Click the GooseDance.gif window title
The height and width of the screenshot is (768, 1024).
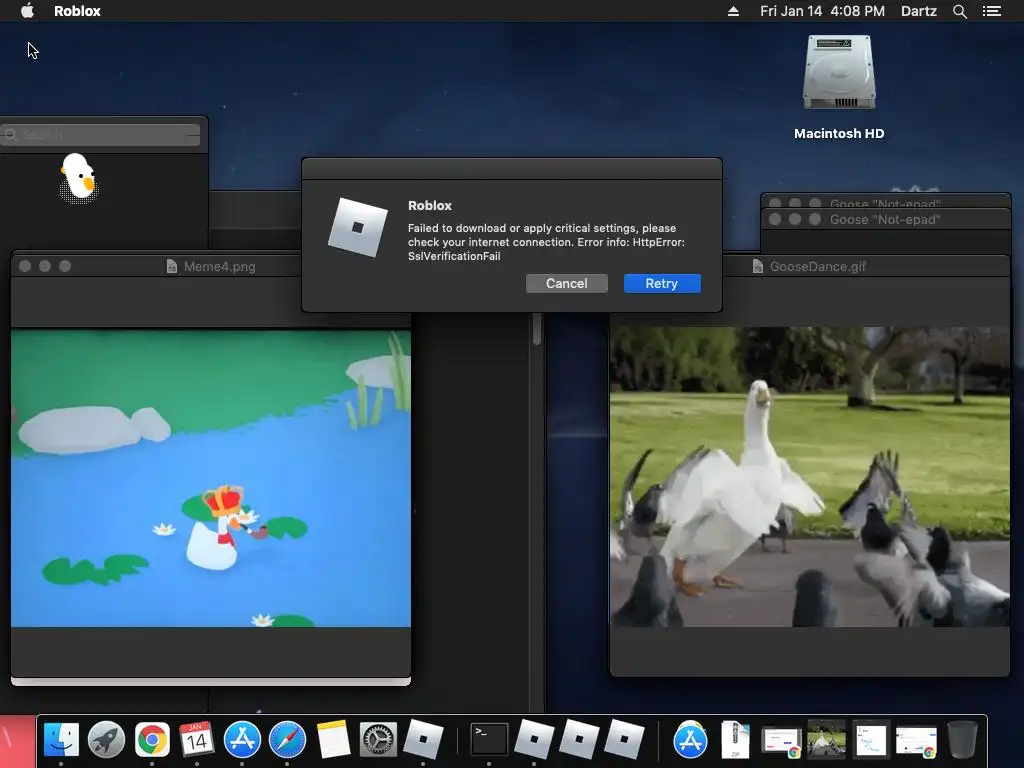(x=818, y=266)
